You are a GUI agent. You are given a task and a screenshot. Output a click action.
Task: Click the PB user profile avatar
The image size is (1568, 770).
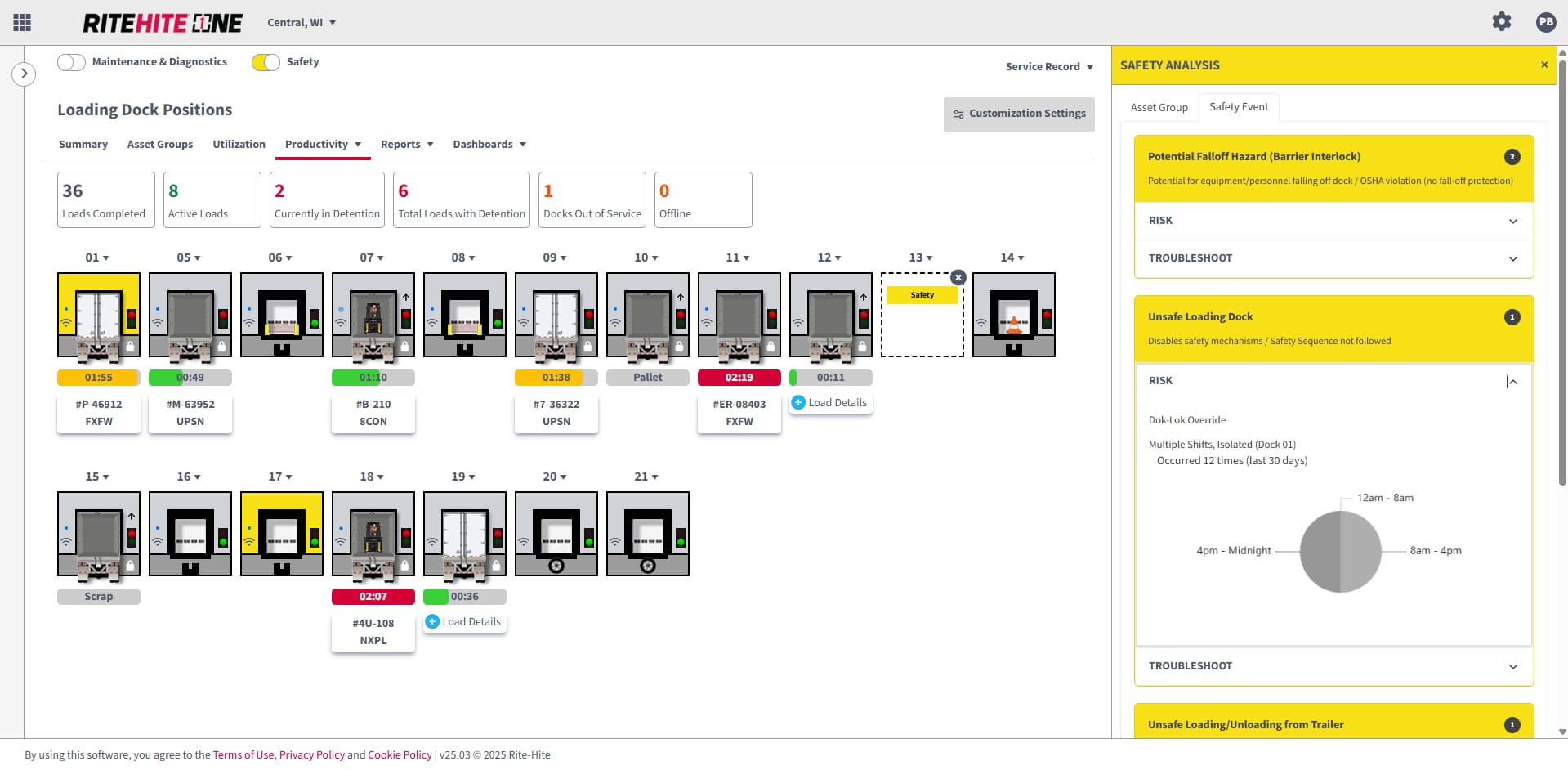(x=1545, y=23)
